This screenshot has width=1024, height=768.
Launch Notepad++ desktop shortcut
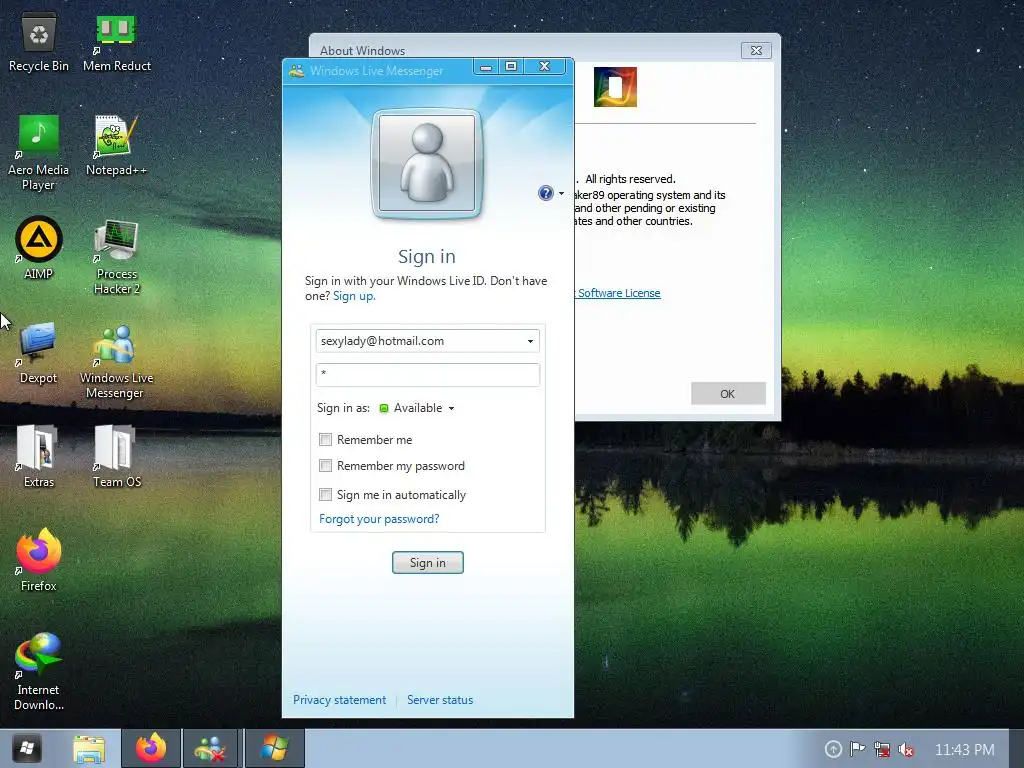(116, 145)
